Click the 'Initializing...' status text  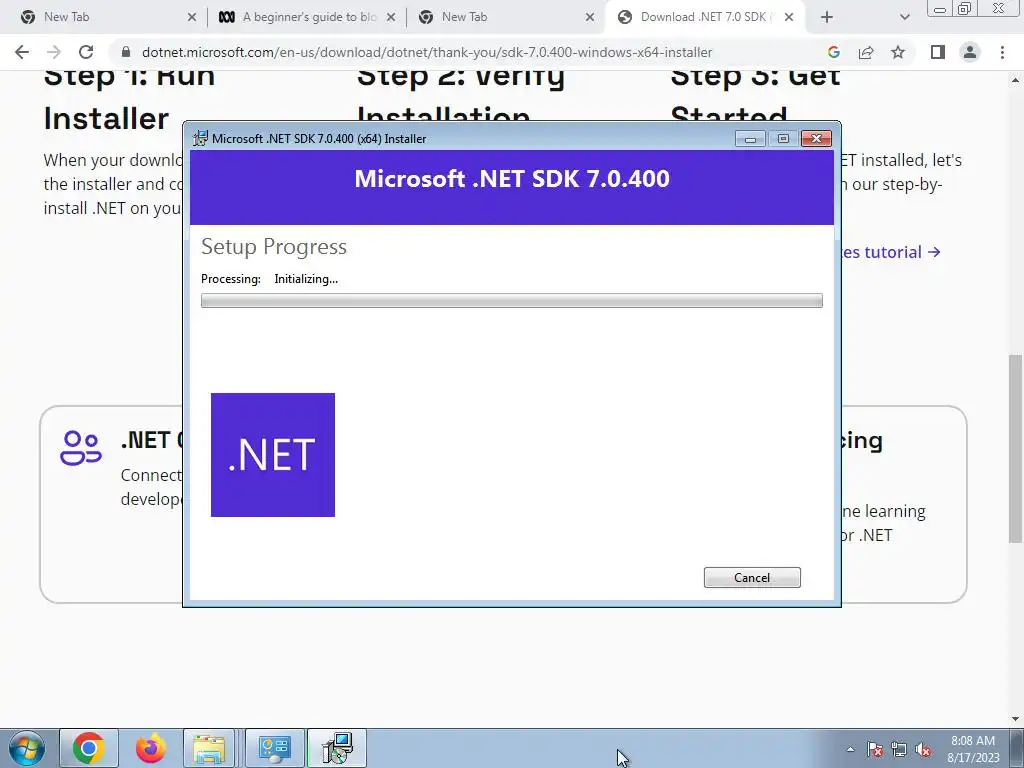306,279
